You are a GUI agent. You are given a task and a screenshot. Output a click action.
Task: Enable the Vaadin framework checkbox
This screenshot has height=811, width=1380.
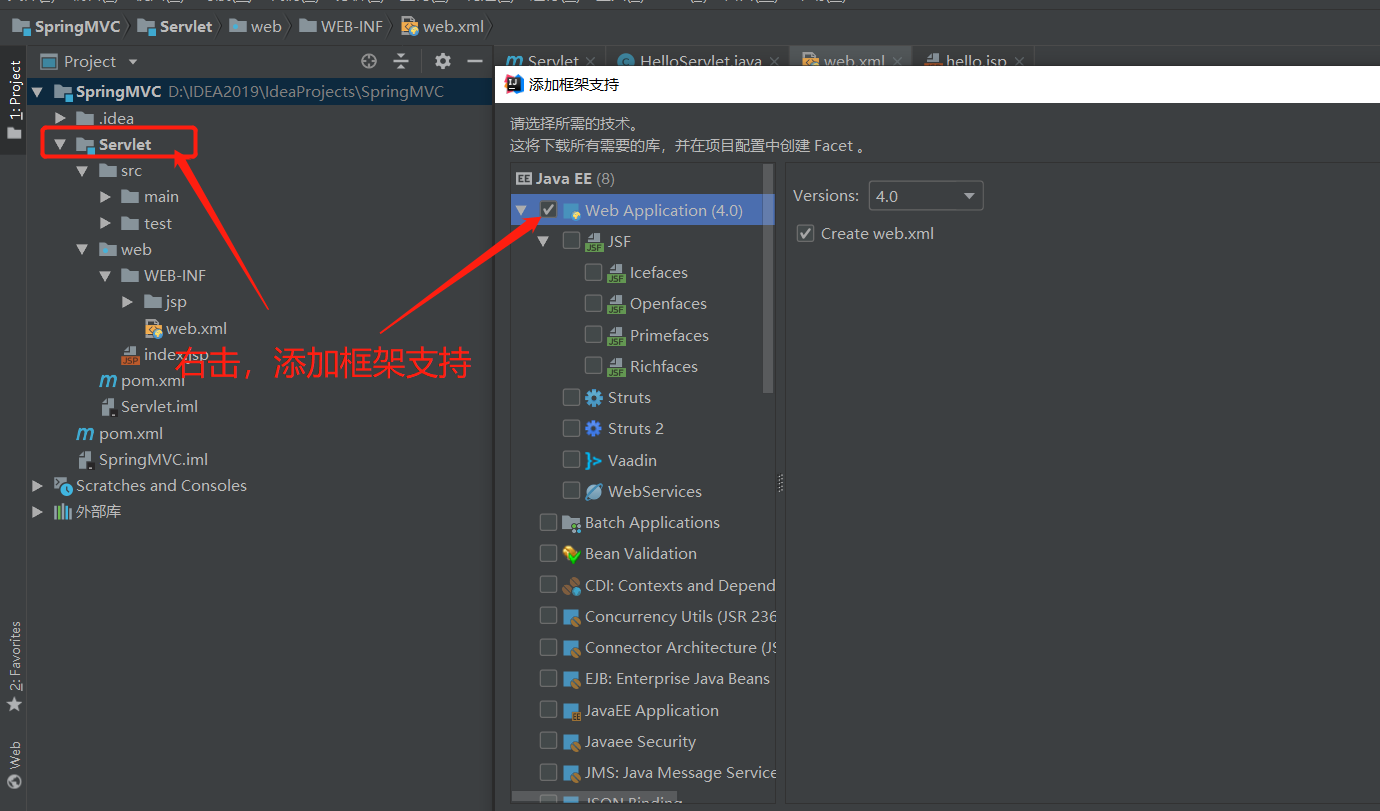571,460
